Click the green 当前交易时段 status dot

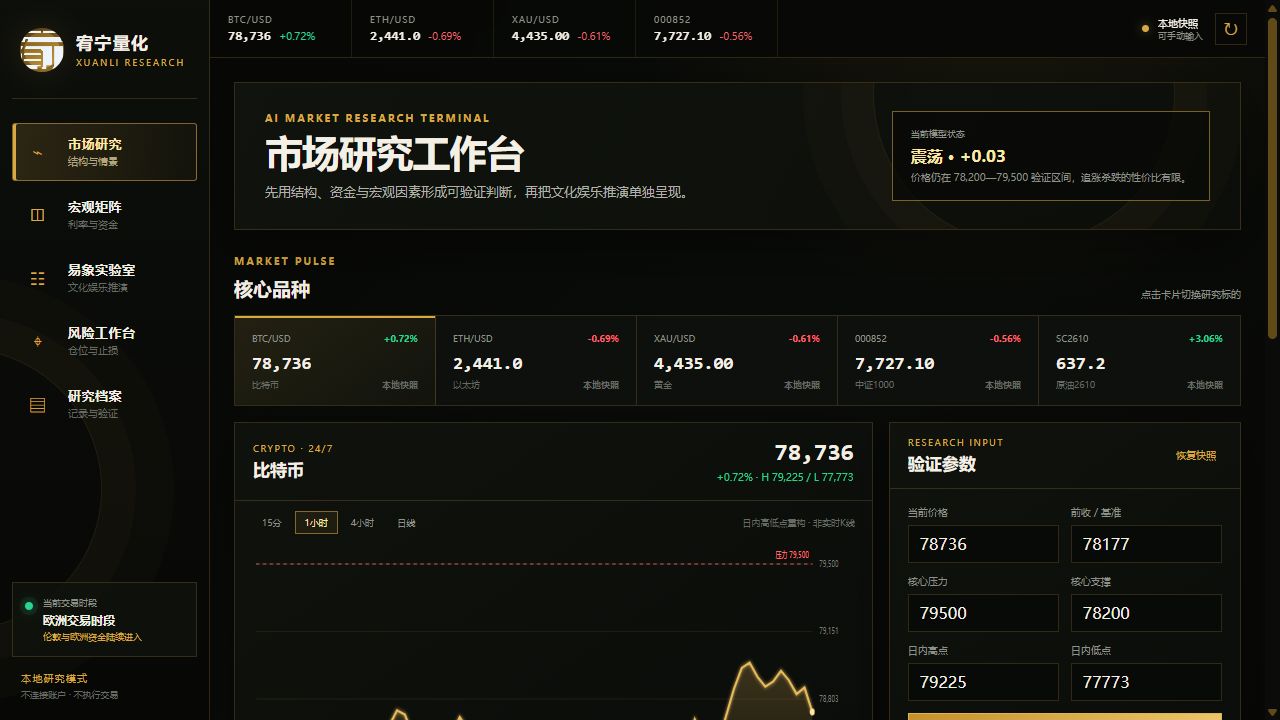click(28, 606)
